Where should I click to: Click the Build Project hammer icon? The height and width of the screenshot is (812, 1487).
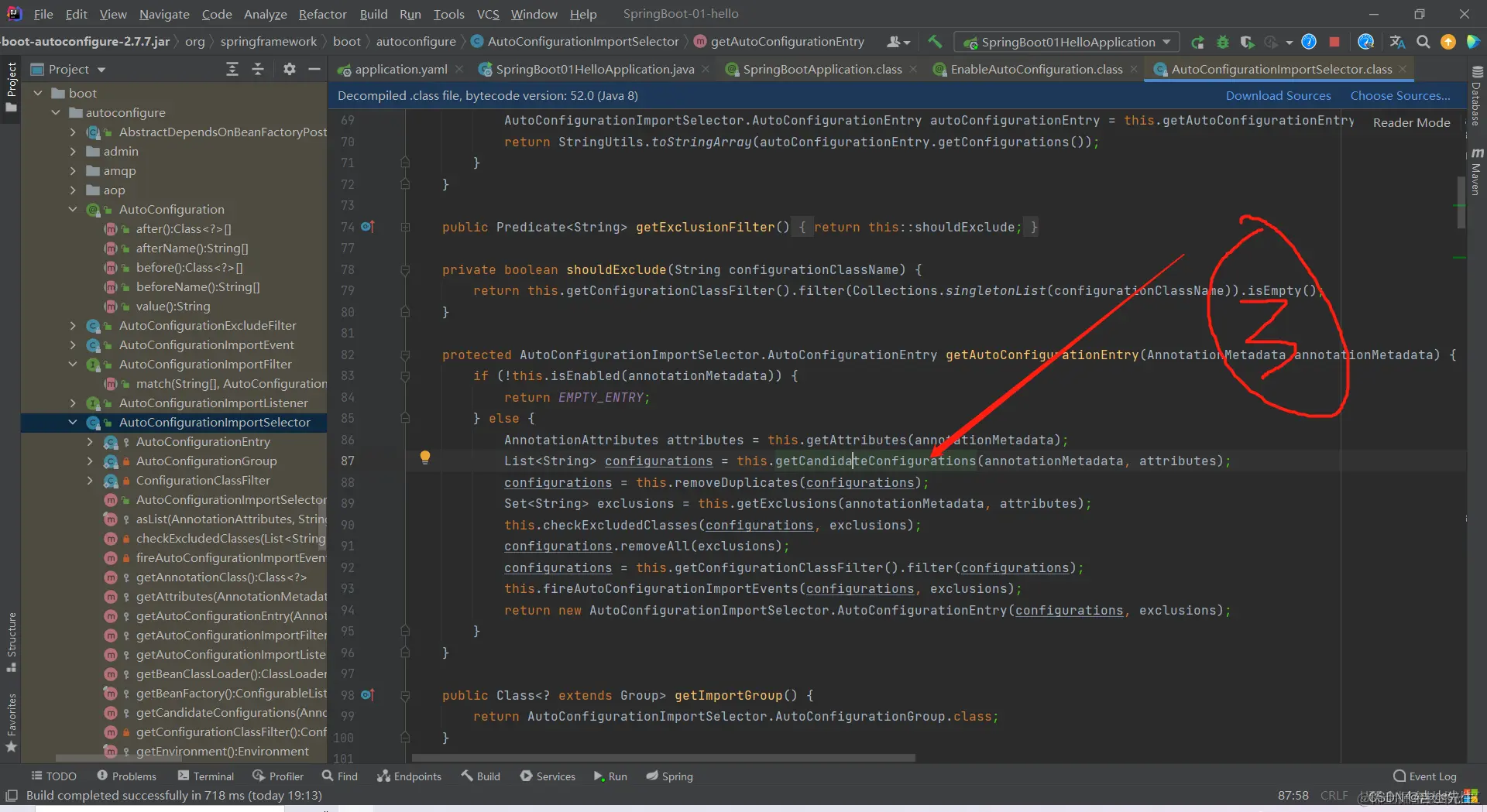pos(935,42)
